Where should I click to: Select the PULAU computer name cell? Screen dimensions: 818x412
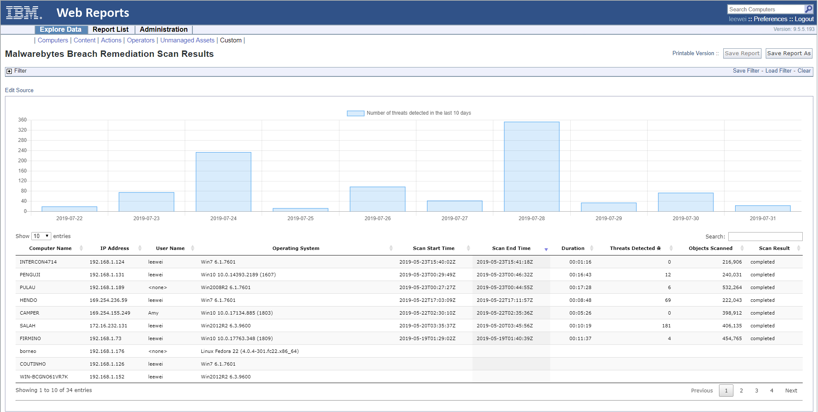[x=28, y=288]
